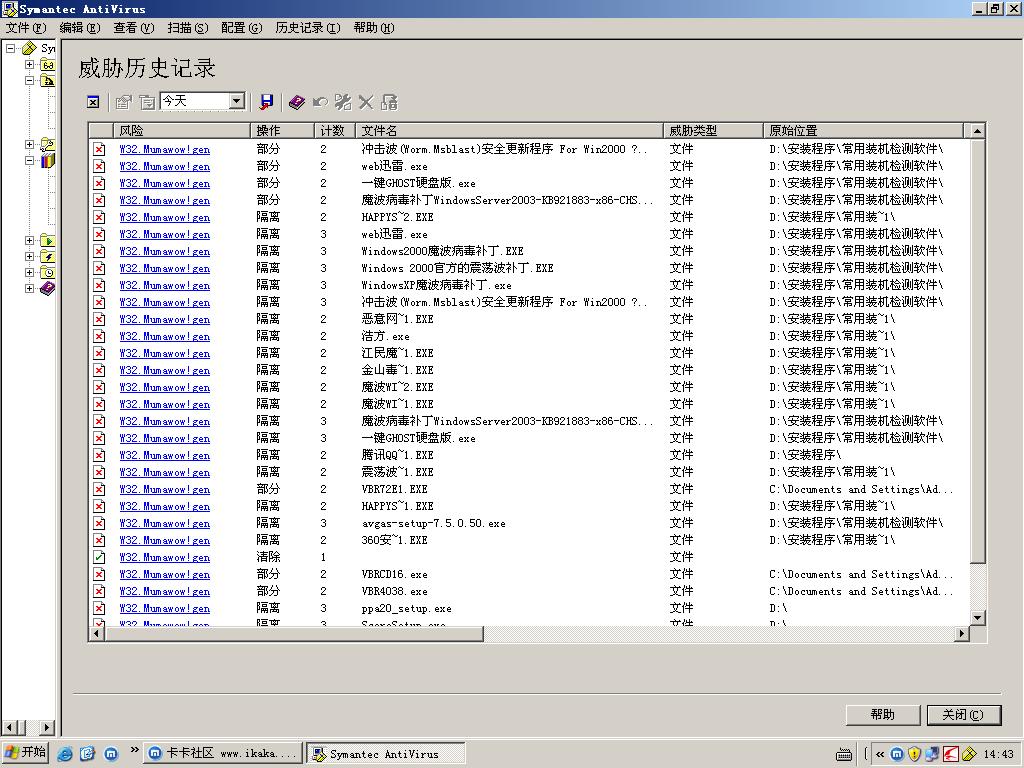Open the 扫描(S) menu
The height and width of the screenshot is (768, 1024).
pyautogui.click(x=187, y=28)
